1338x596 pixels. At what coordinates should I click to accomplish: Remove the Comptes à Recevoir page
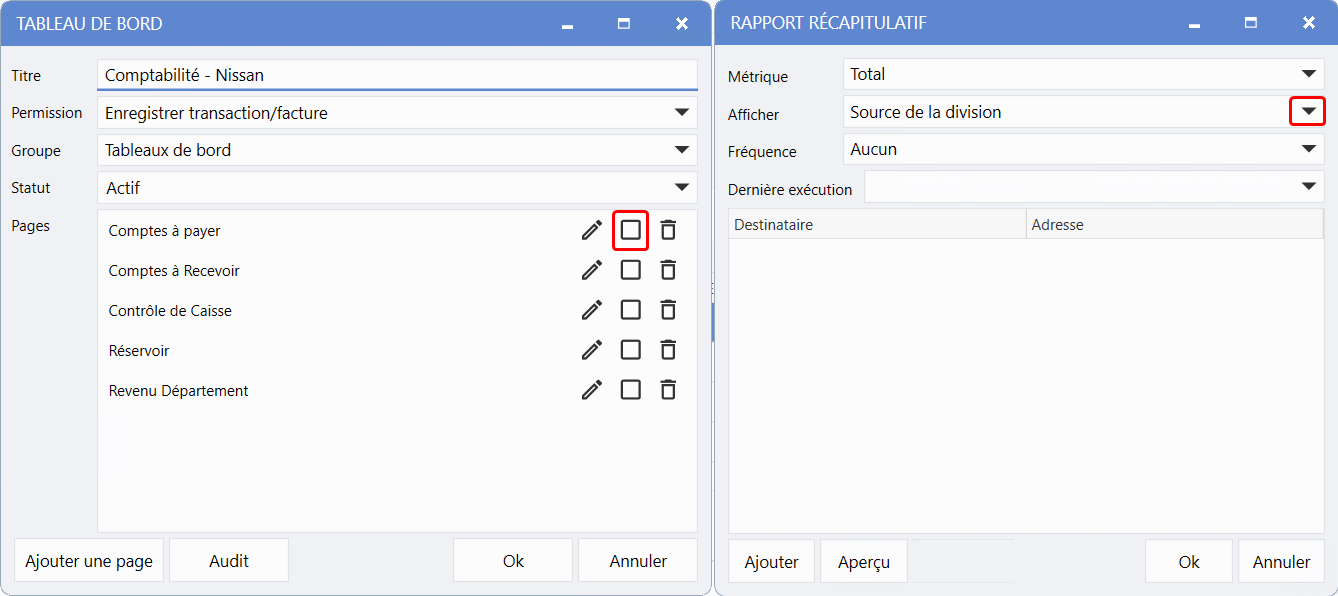668,270
